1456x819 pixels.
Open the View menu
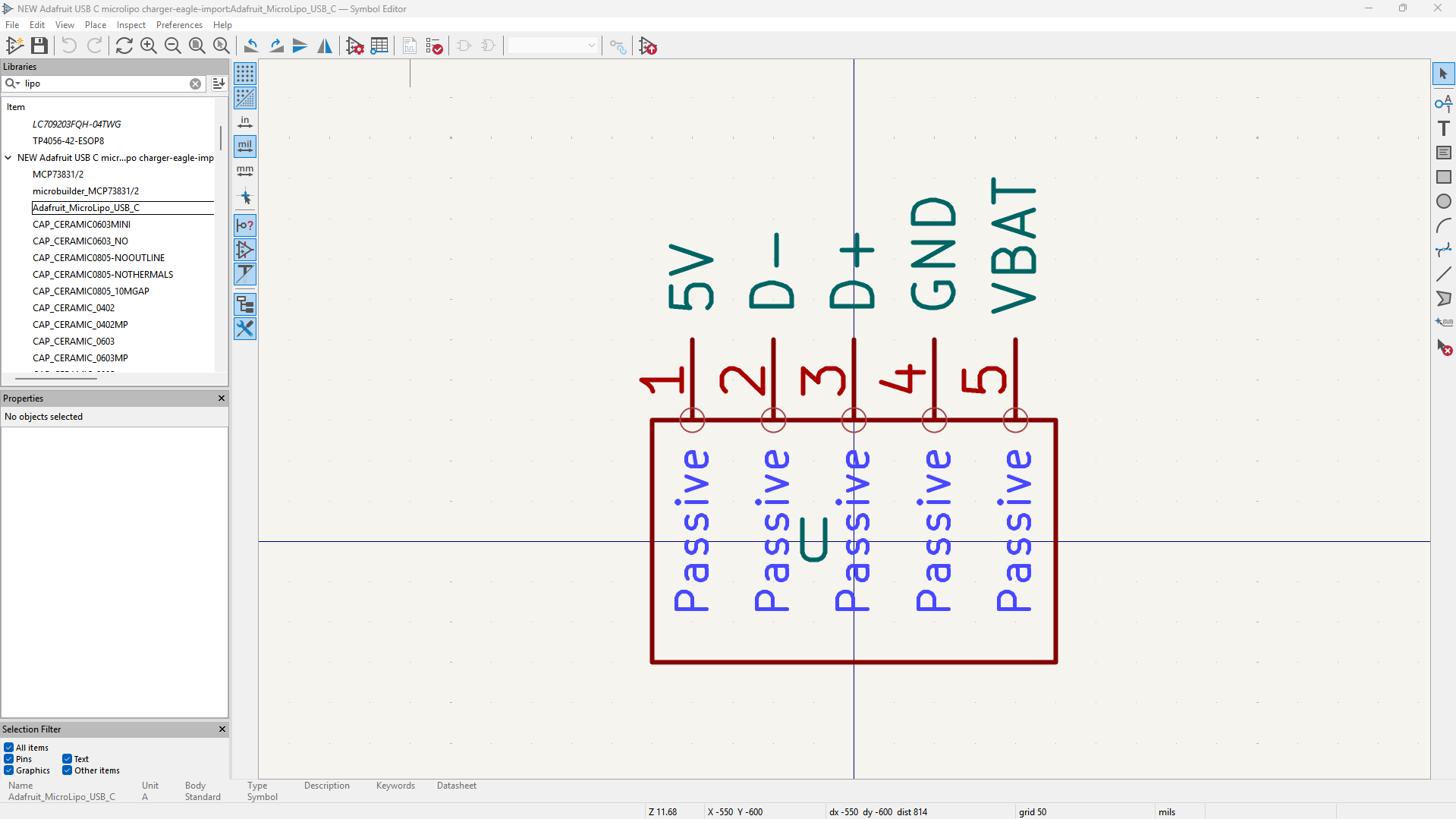(x=64, y=25)
